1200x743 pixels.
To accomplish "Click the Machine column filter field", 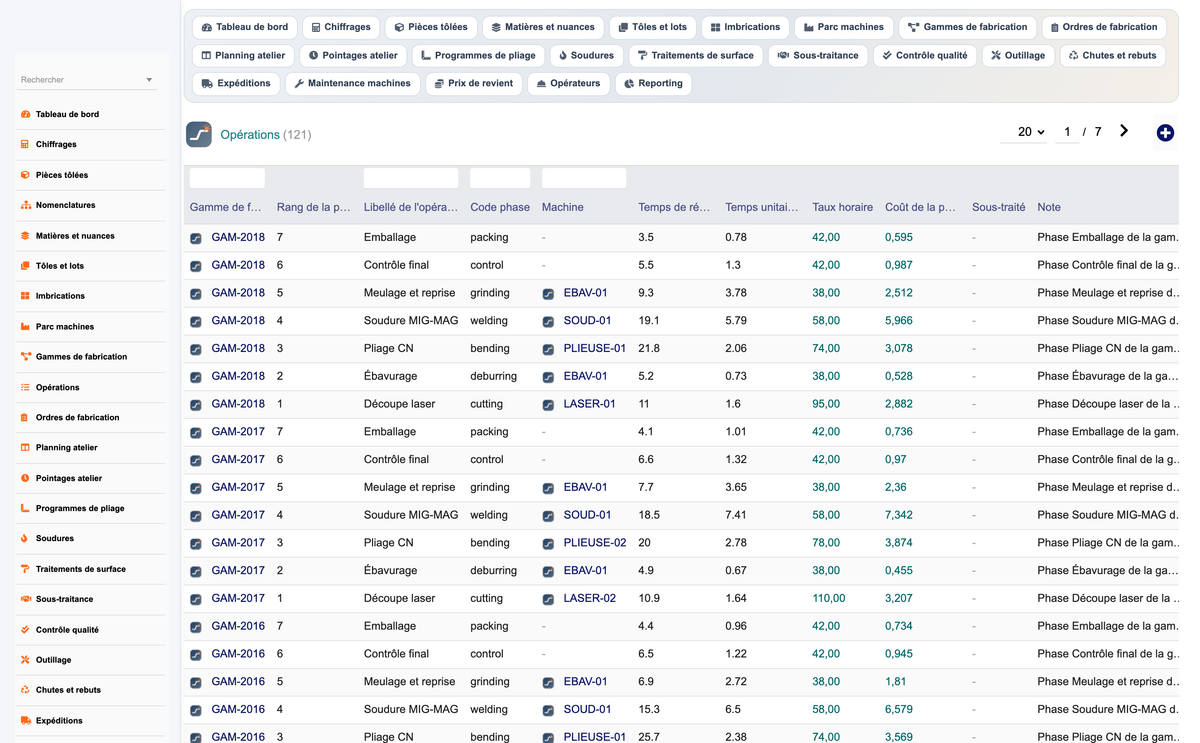I will click(x=584, y=179).
